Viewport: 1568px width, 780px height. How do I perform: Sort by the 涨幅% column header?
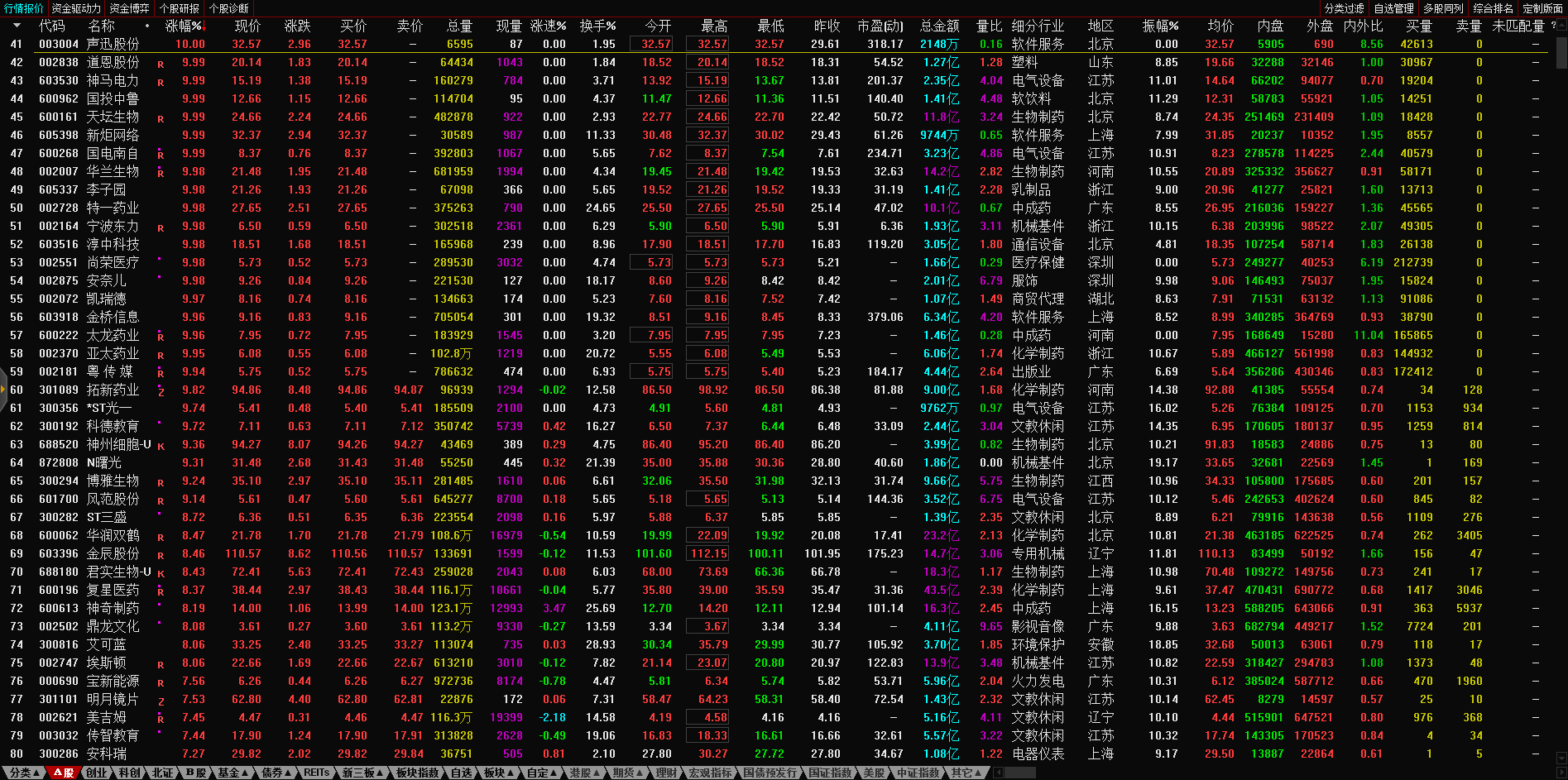point(183,26)
